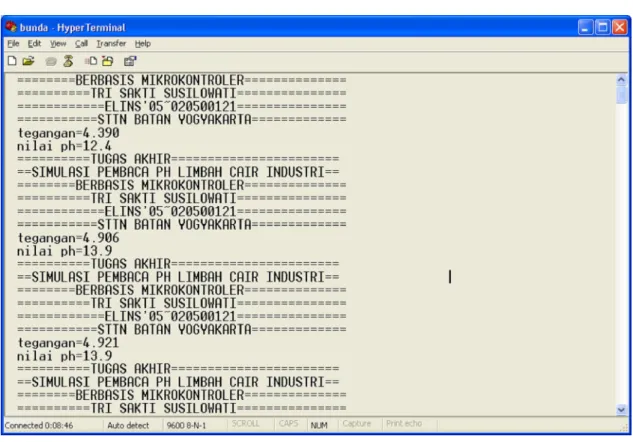The width and height of the screenshot is (633, 442).
Task: Click the New connection toolbar icon
Action: tap(12, 61)
